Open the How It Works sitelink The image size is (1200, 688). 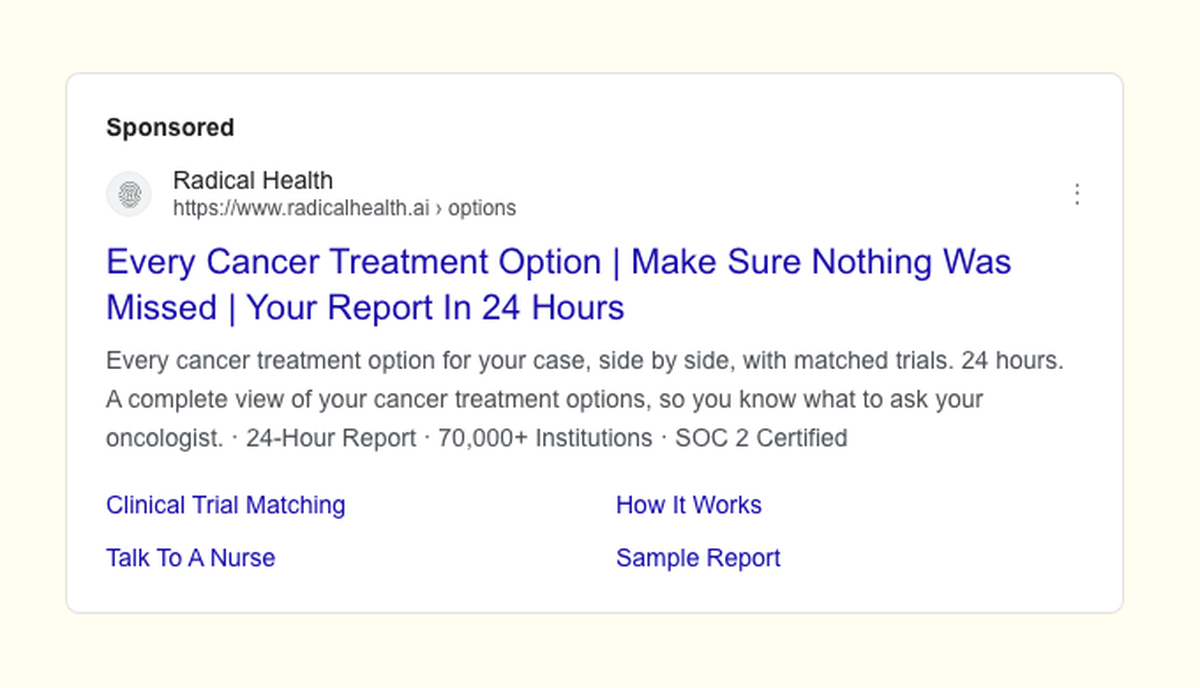tap(689, 505)
